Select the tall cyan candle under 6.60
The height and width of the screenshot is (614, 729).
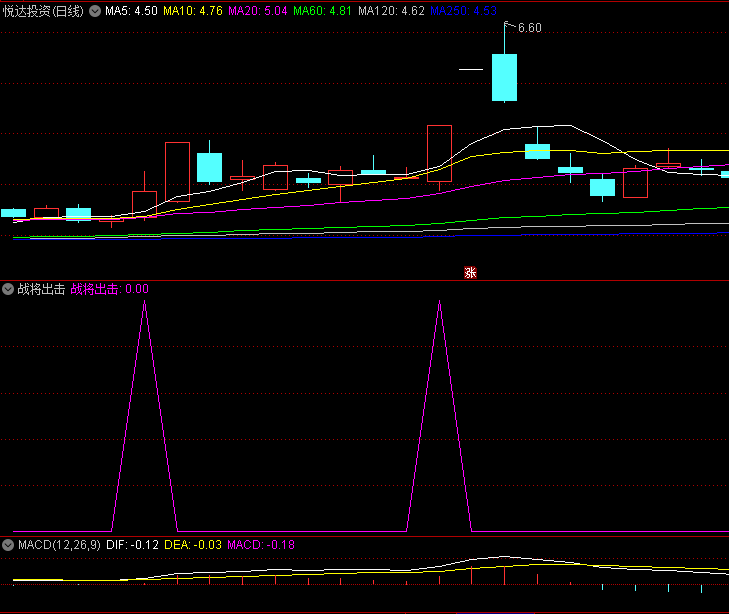504,77
